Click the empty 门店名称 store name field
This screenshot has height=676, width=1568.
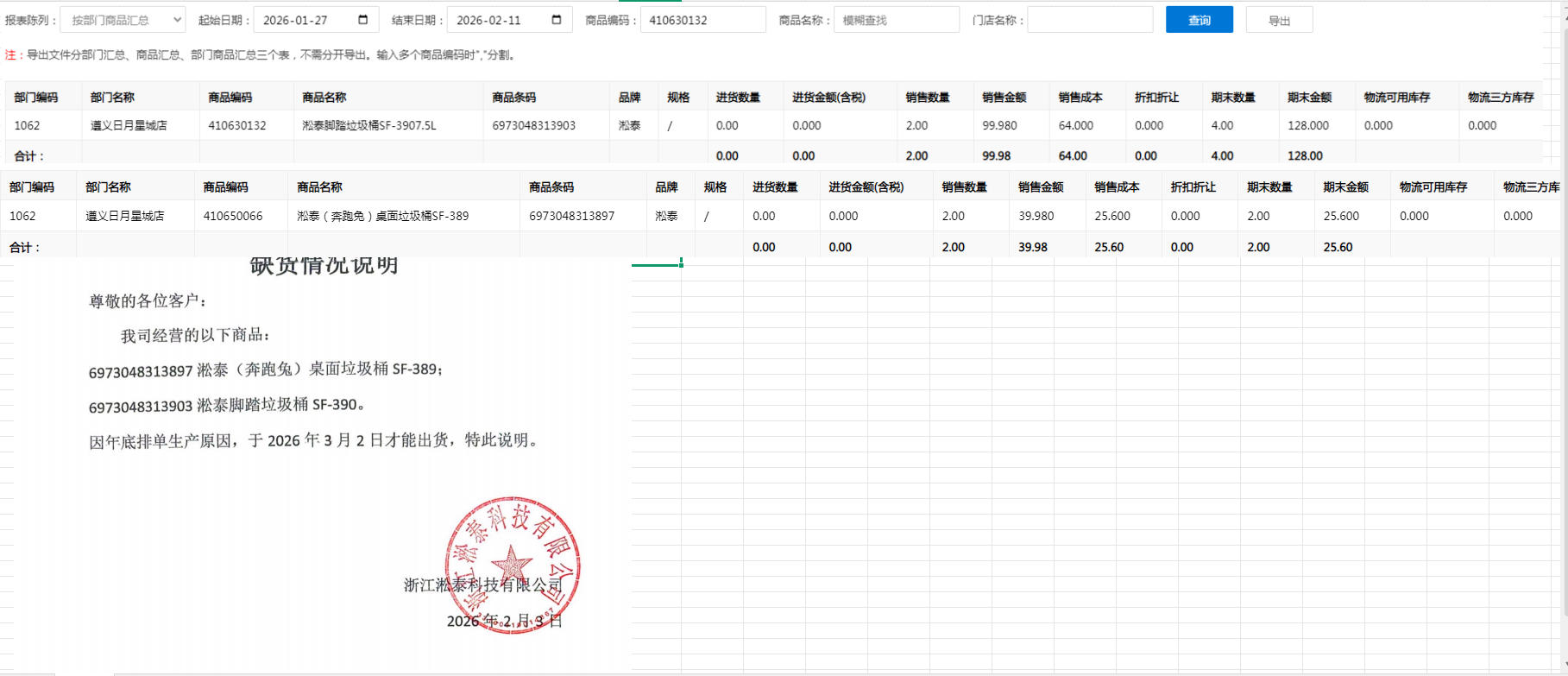click(1089, 20)
